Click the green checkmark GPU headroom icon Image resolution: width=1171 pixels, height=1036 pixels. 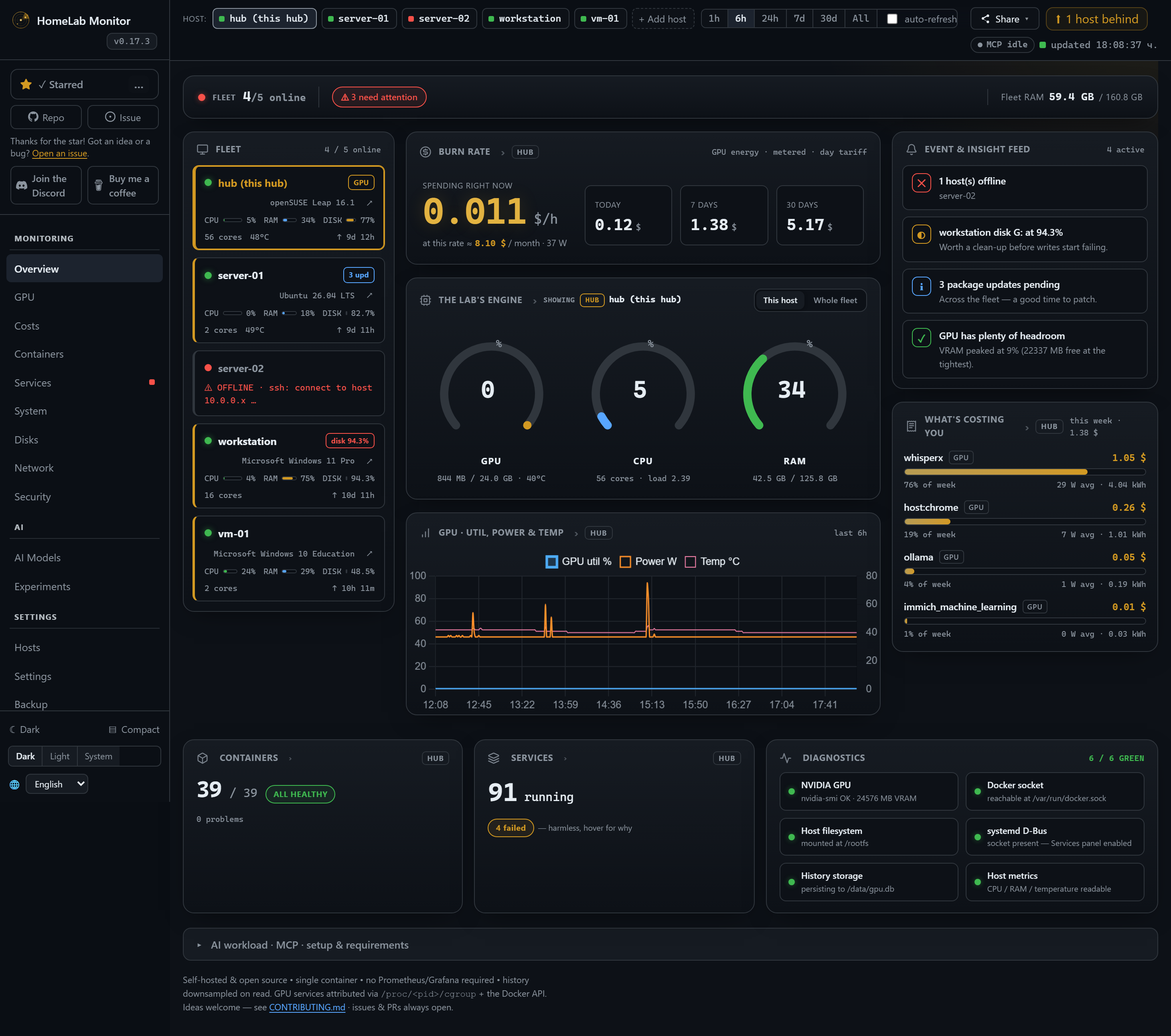[921, 338]
